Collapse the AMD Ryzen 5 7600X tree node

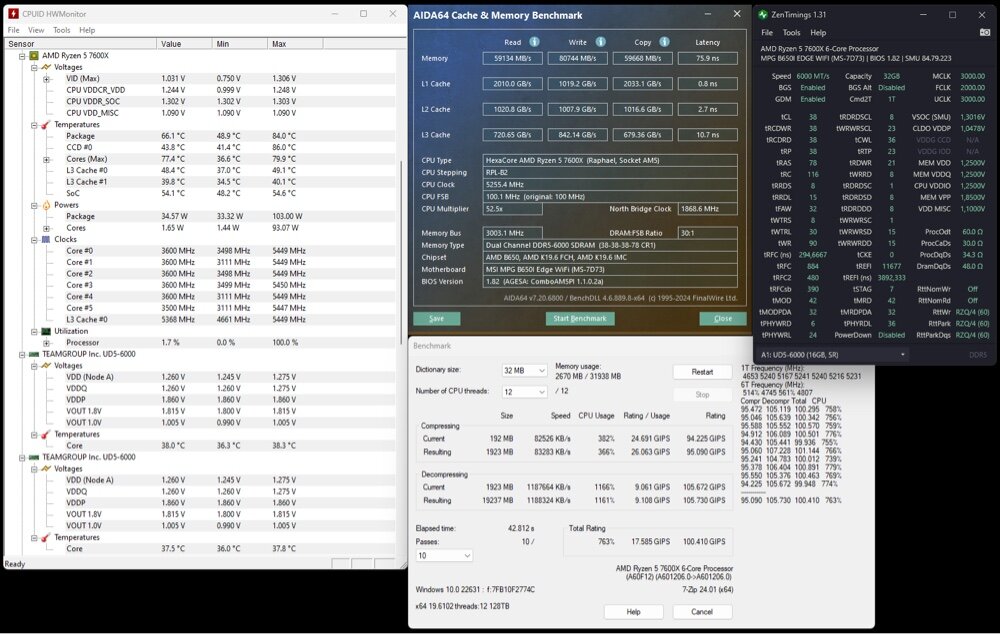click(22, 56)
